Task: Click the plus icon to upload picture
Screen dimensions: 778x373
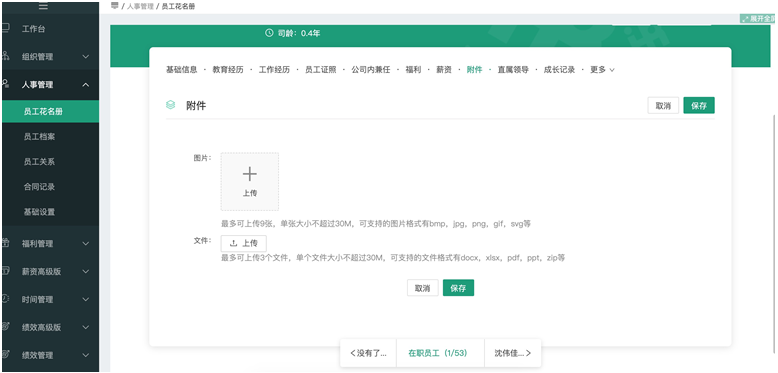Action: tap(250, 174)
